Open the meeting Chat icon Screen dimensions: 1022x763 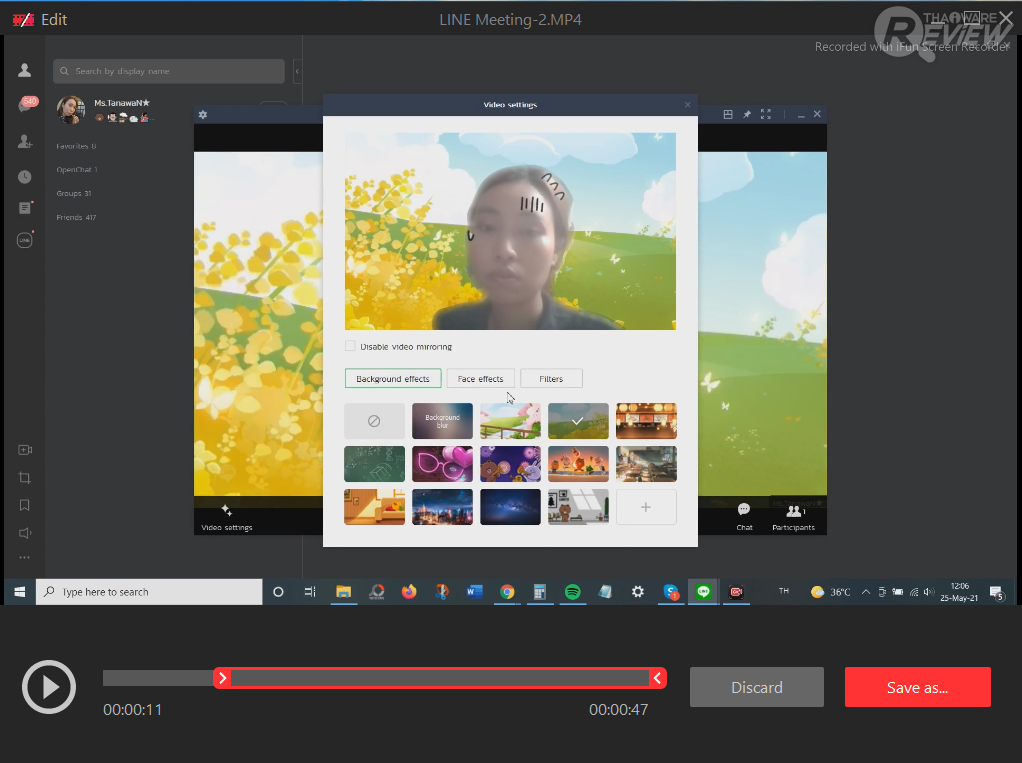(x=744, y=510)
